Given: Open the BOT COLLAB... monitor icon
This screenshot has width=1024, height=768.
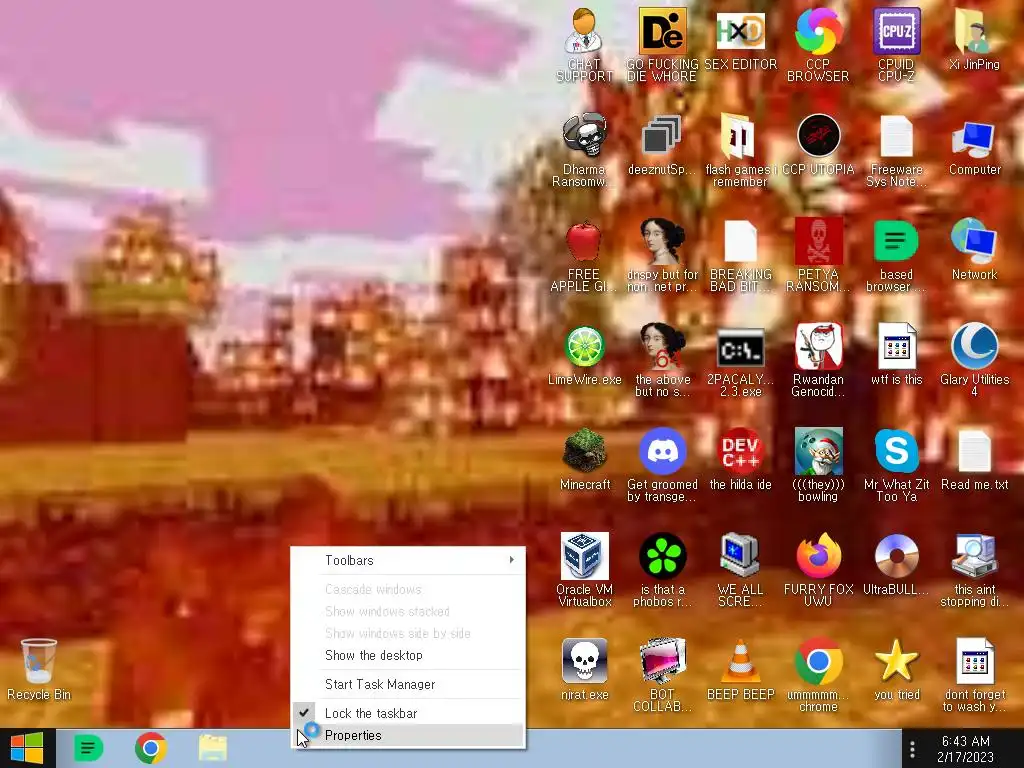Looking at the screenshot, I should (x=662, y=675).
